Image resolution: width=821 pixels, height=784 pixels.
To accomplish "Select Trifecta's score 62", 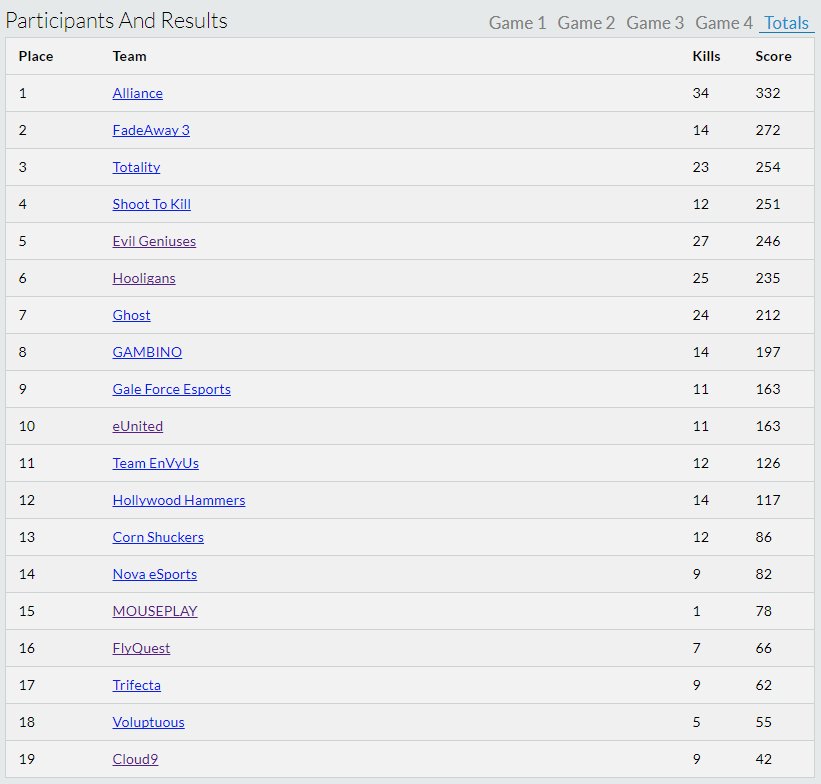I will pos(763,685).
